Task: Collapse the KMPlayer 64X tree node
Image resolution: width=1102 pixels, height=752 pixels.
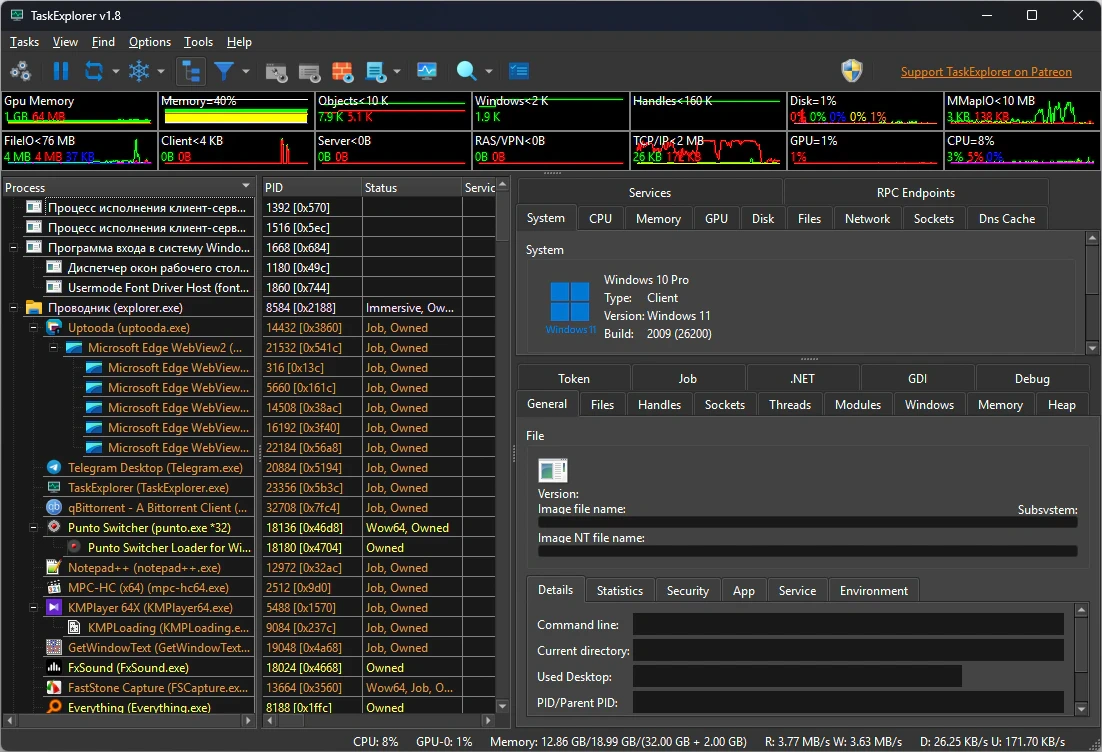Action: tap(33, 608)
